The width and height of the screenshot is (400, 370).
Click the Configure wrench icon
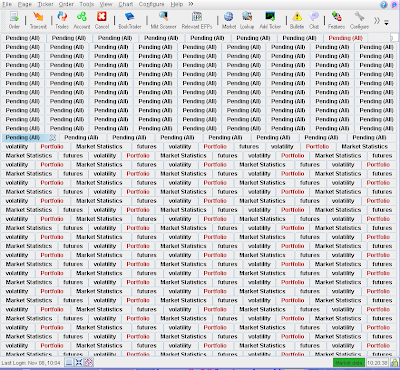pyautogui.click(x=359, y=20)
